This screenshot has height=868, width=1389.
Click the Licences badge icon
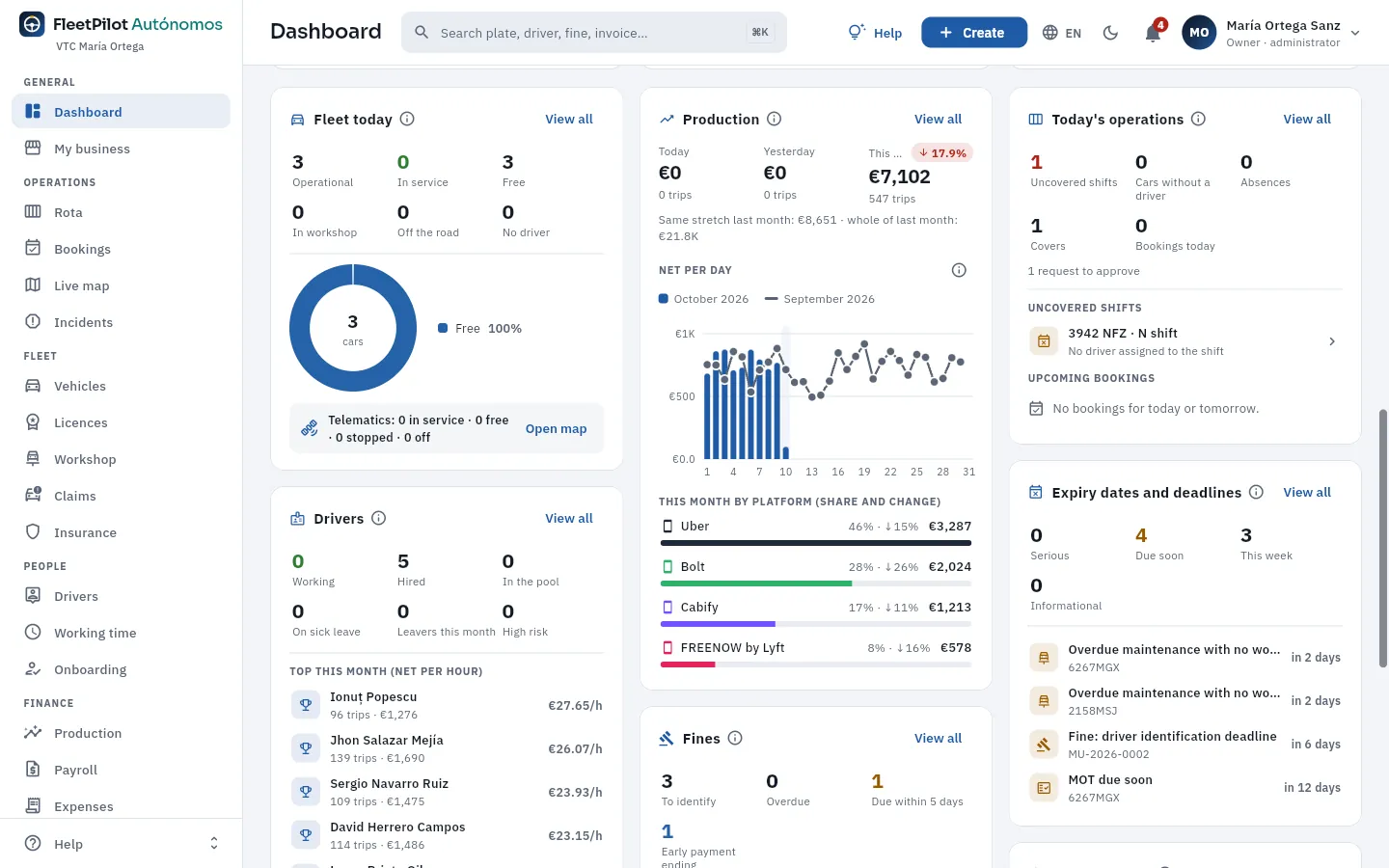(x=33, y=422)
